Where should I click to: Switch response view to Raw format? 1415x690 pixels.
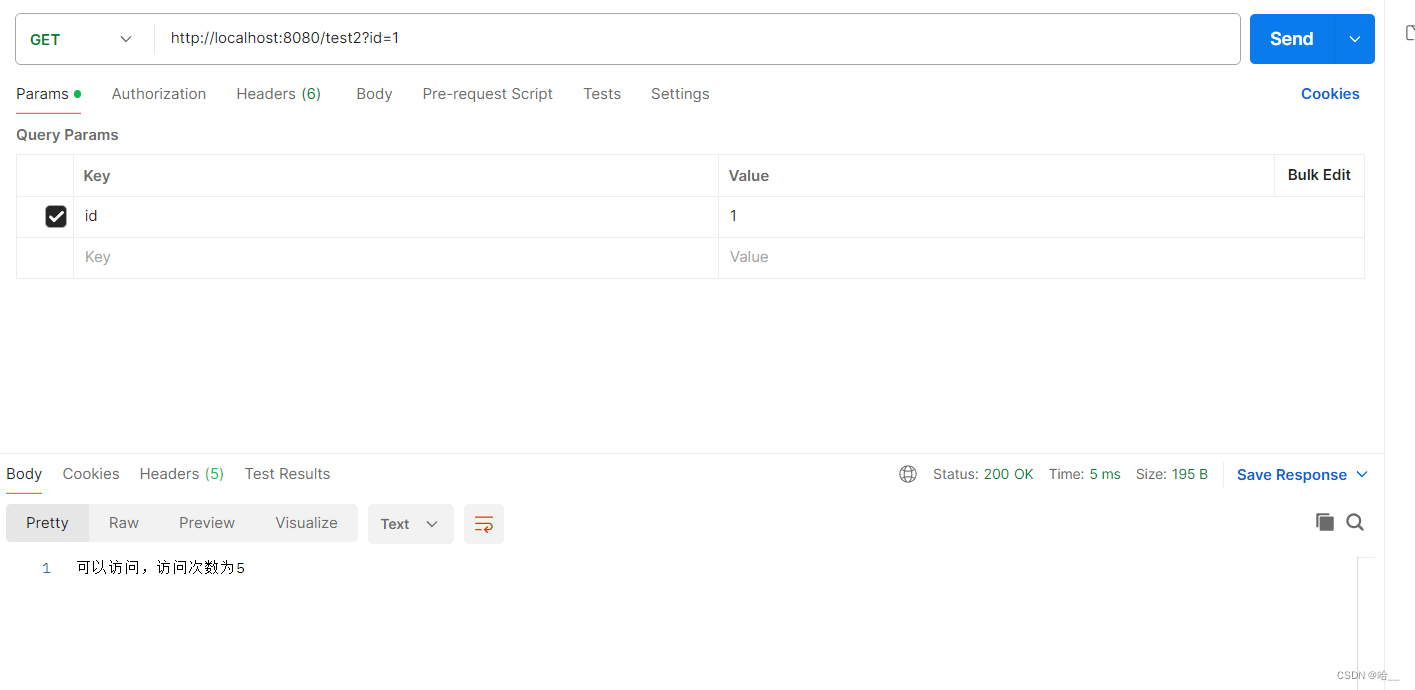[x=123, y=522]
